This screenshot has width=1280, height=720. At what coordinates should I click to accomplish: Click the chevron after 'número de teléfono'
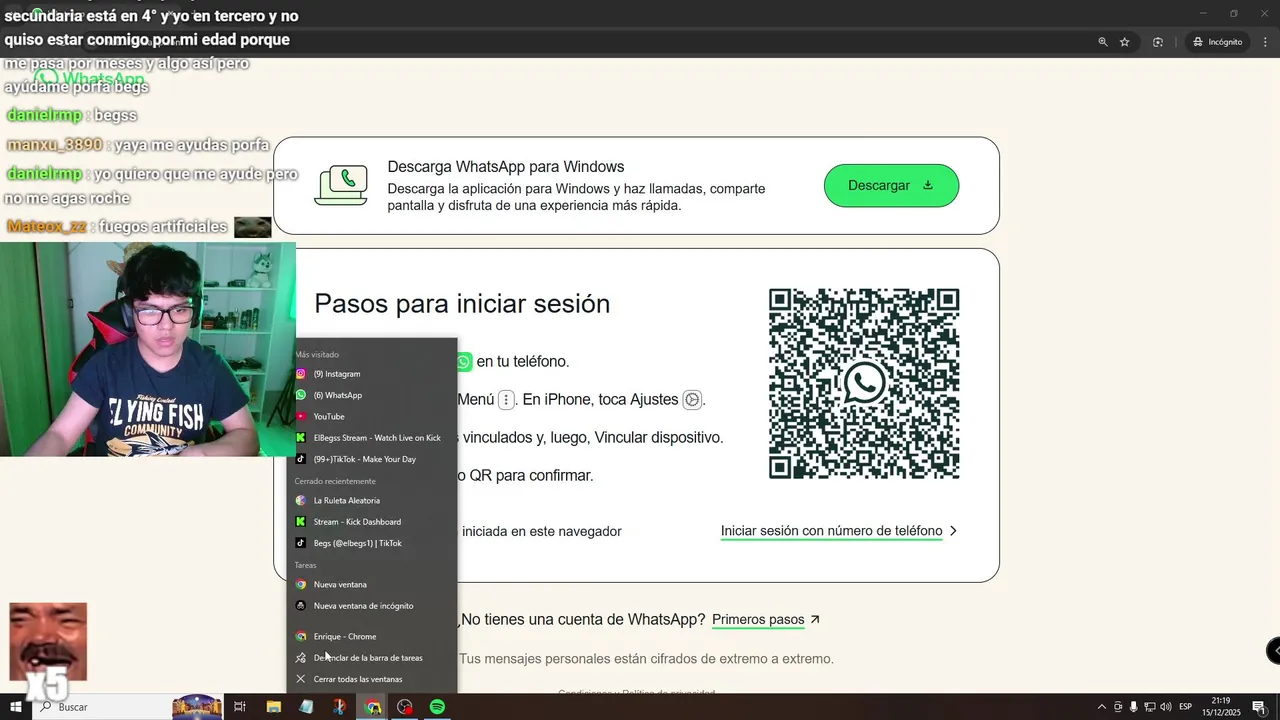tap(953, 531)
